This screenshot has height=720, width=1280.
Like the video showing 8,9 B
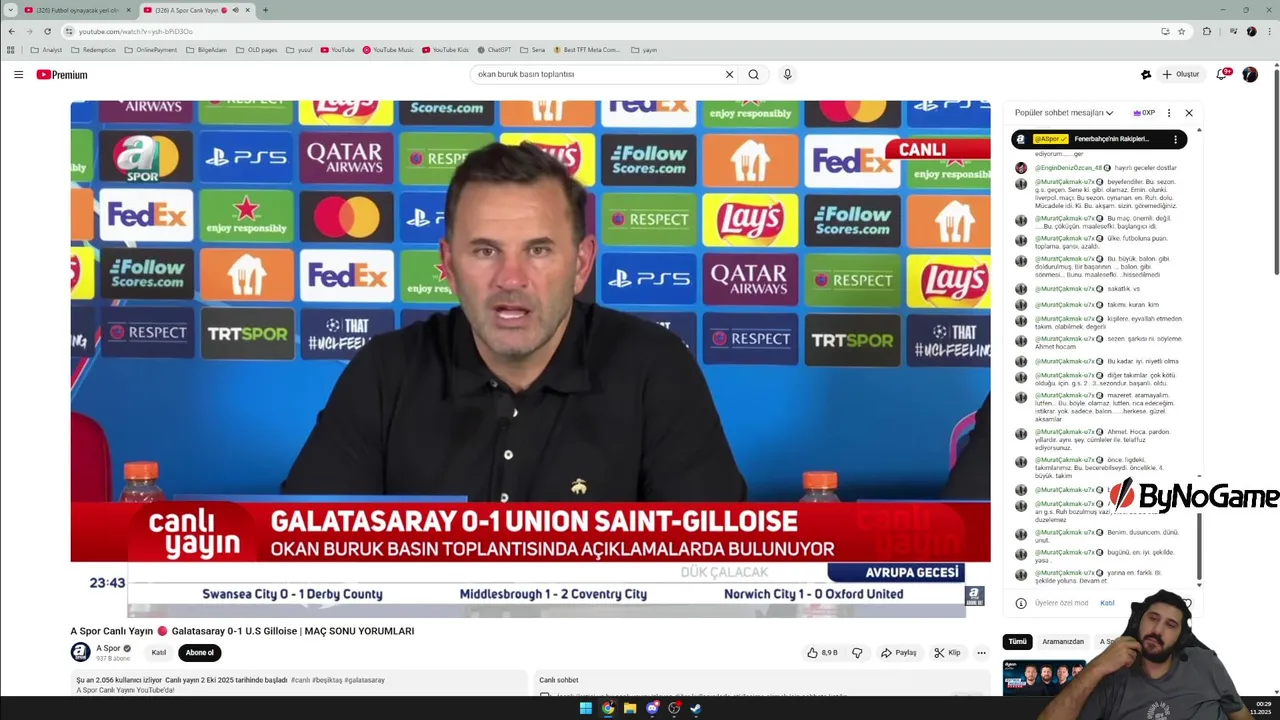(822, 653)
